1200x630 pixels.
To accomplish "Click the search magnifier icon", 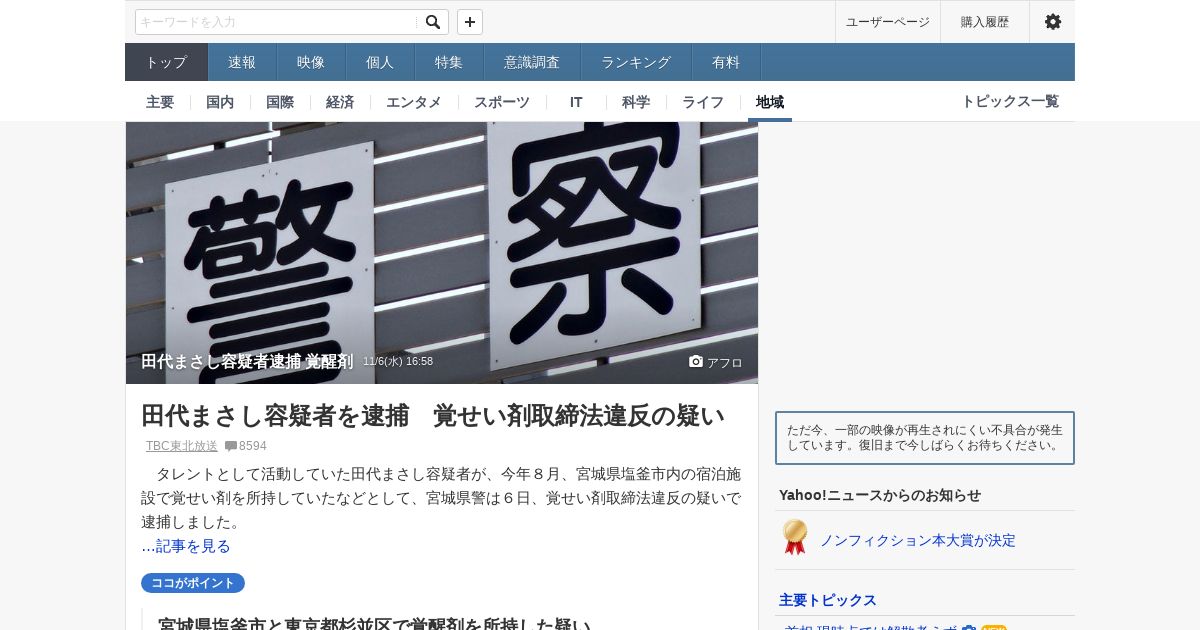I will point(432,22).
